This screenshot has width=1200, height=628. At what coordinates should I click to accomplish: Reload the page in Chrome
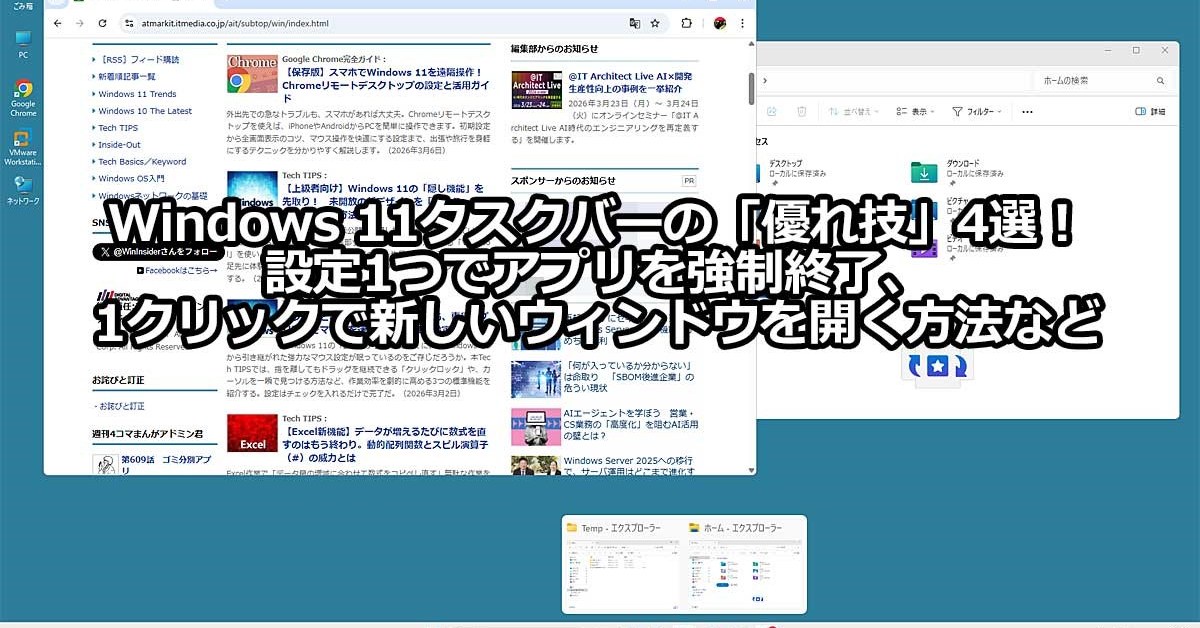coord(102,23)
